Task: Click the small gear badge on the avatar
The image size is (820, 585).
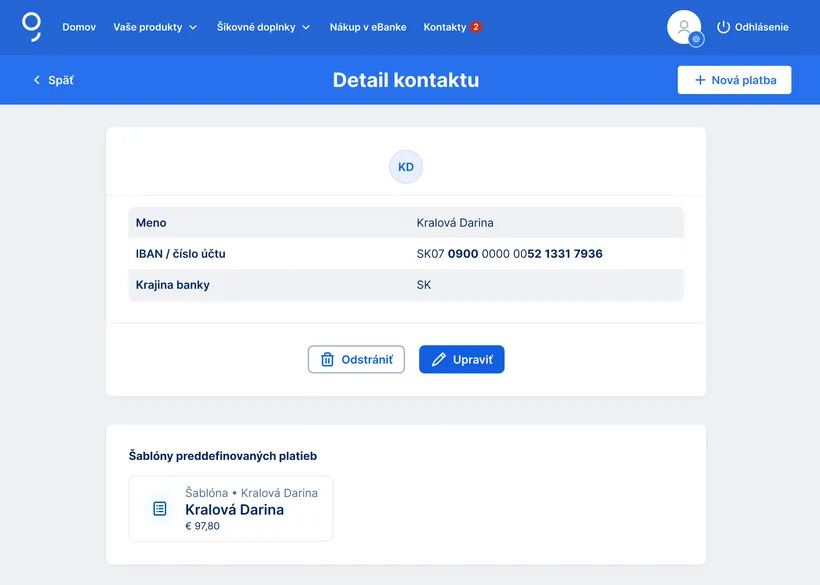Action: pos(697,40)
